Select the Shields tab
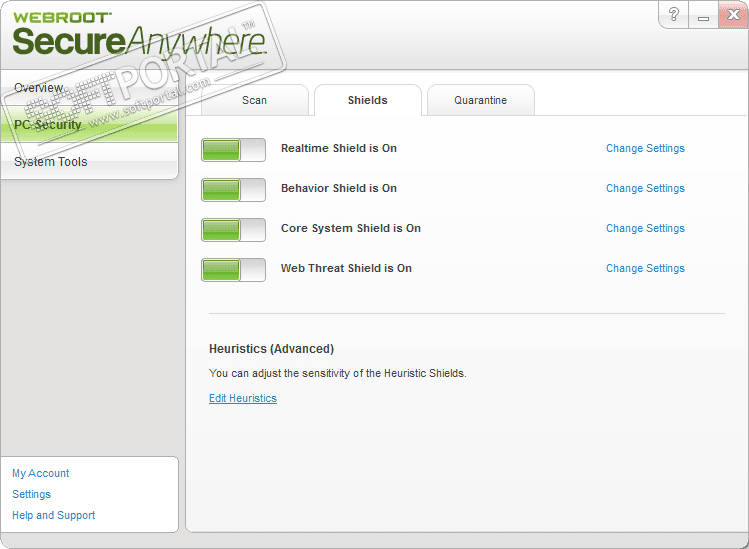 click(x=368, y=100)
